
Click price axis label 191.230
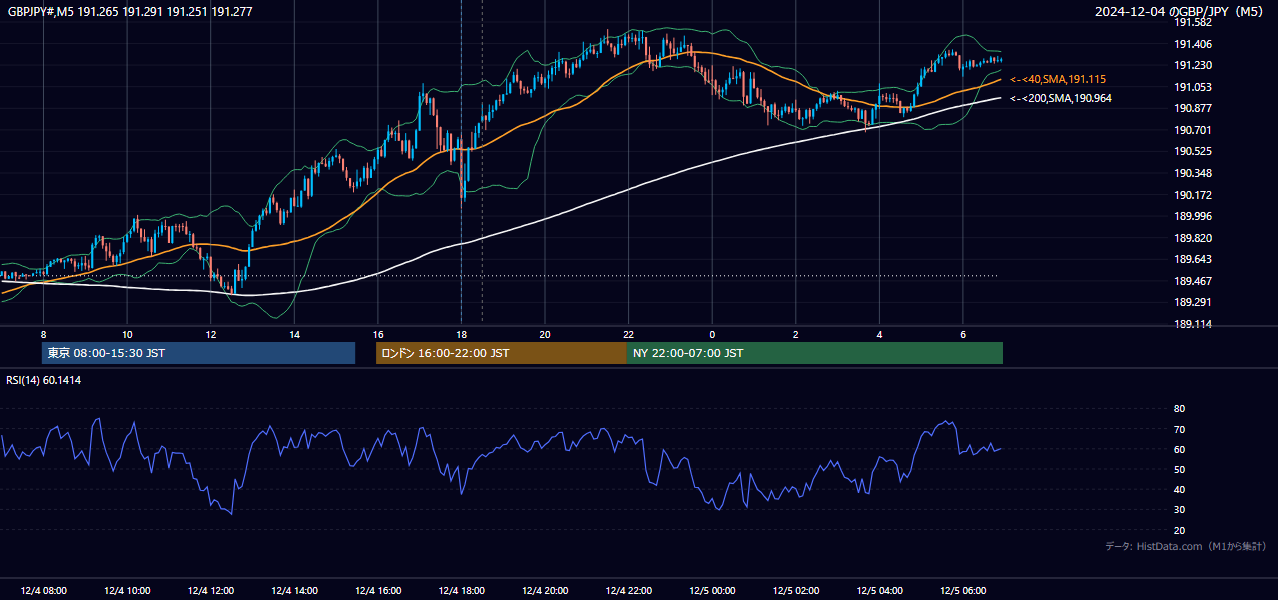[1192, 65]
